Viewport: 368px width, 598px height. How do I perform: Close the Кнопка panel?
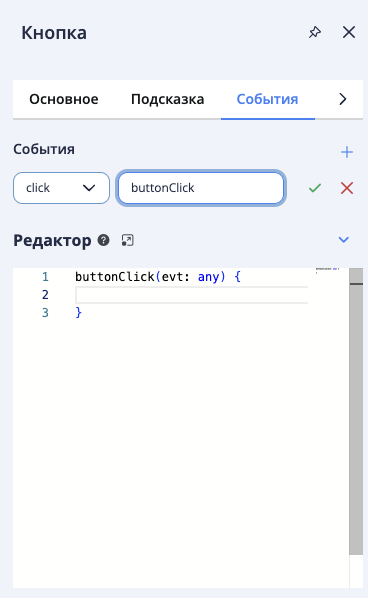(x=349, y=32)
